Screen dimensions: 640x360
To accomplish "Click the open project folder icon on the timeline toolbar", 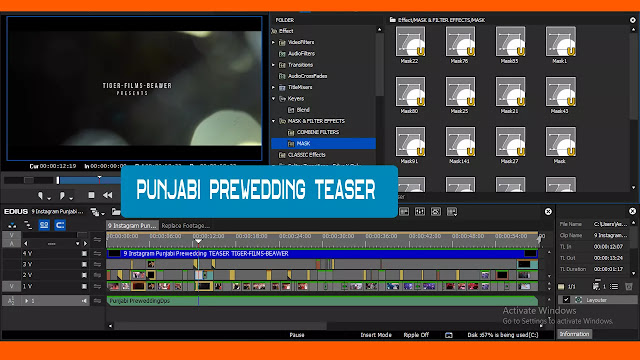I will [116, 211].
